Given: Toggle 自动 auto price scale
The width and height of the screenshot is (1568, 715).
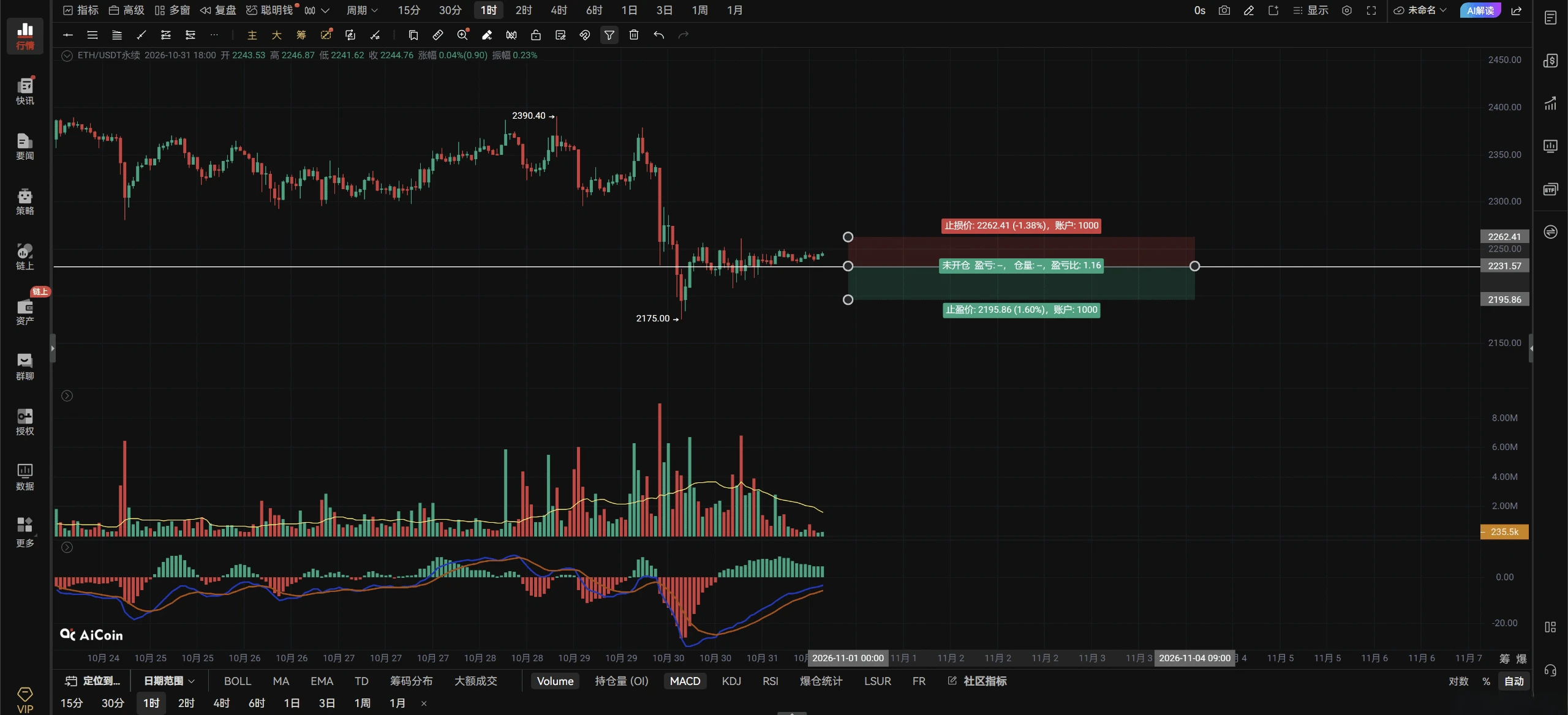Looking at the screenshot, I should 1514,681.
